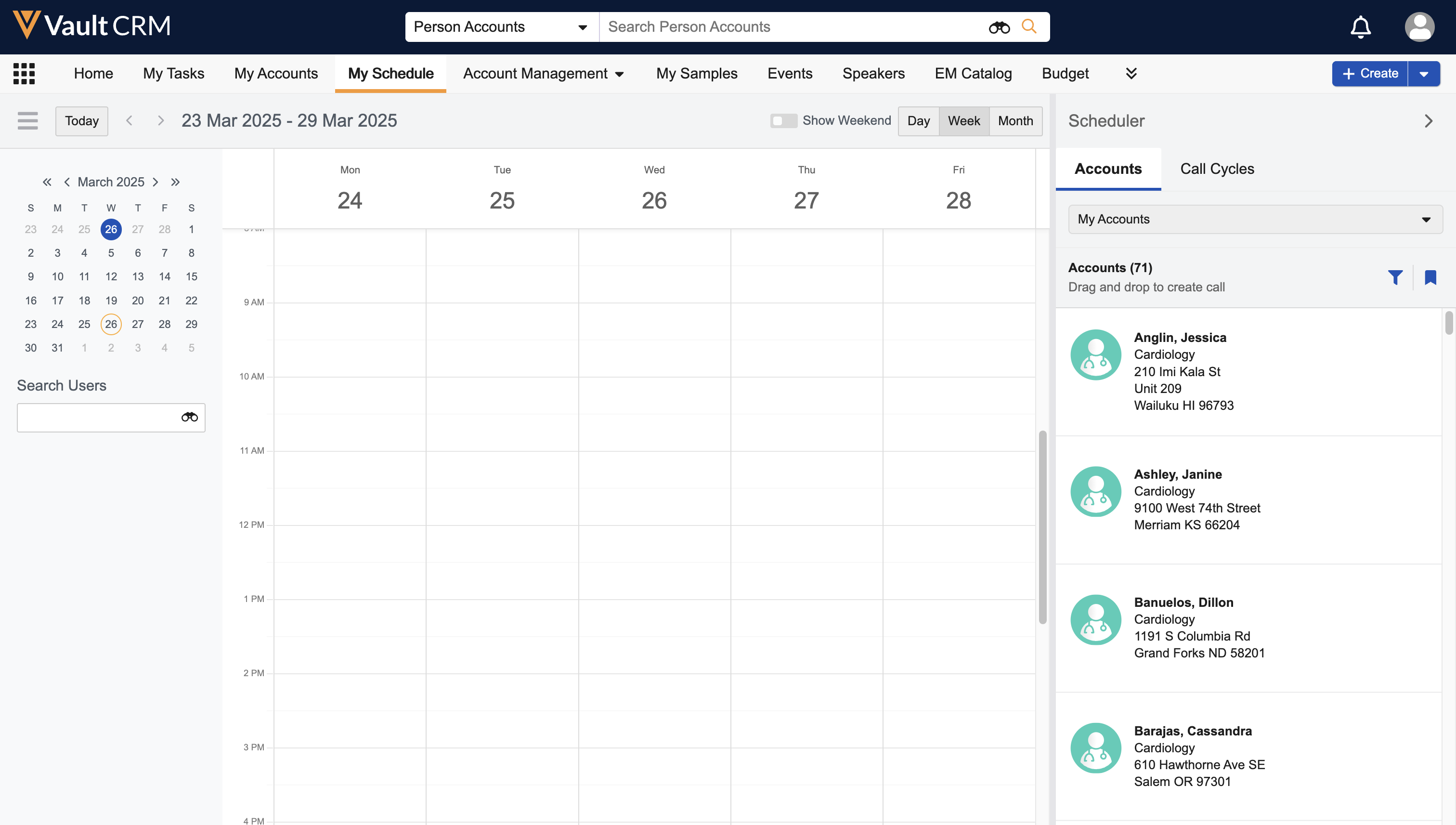Click the binoculars icon in Search Users

coord(189,418)
